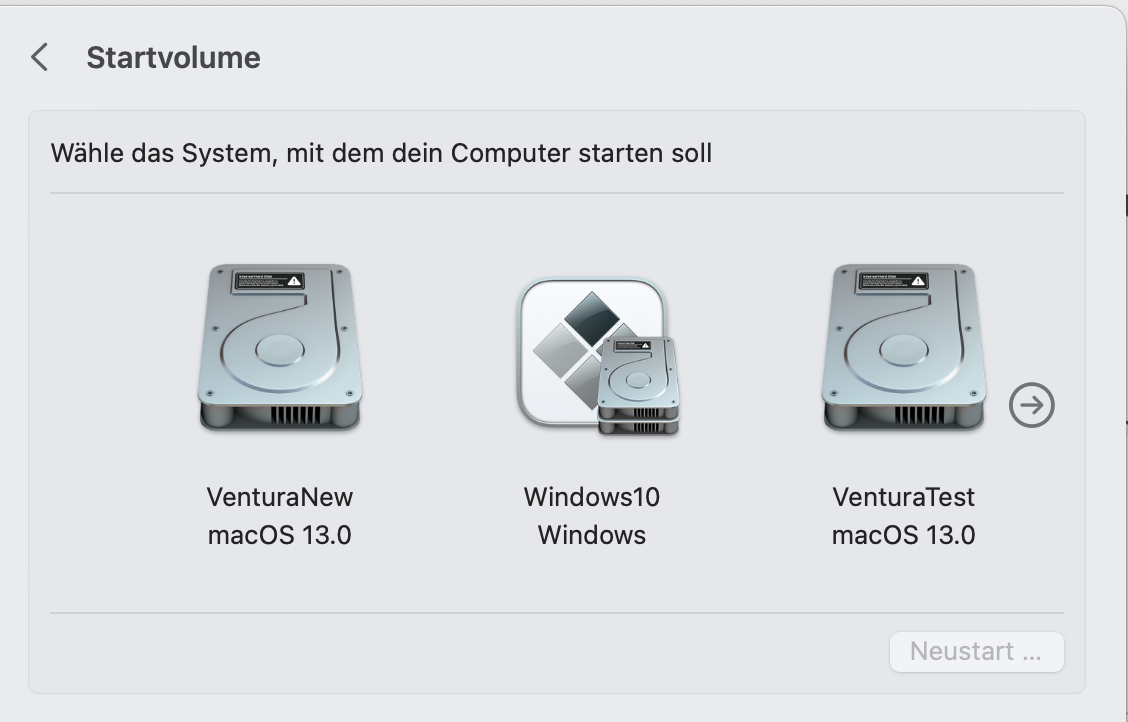Go back using the chevron arrow
Image resolution: width=1128 pixels, height=722 pixels.
click(40, 57)
